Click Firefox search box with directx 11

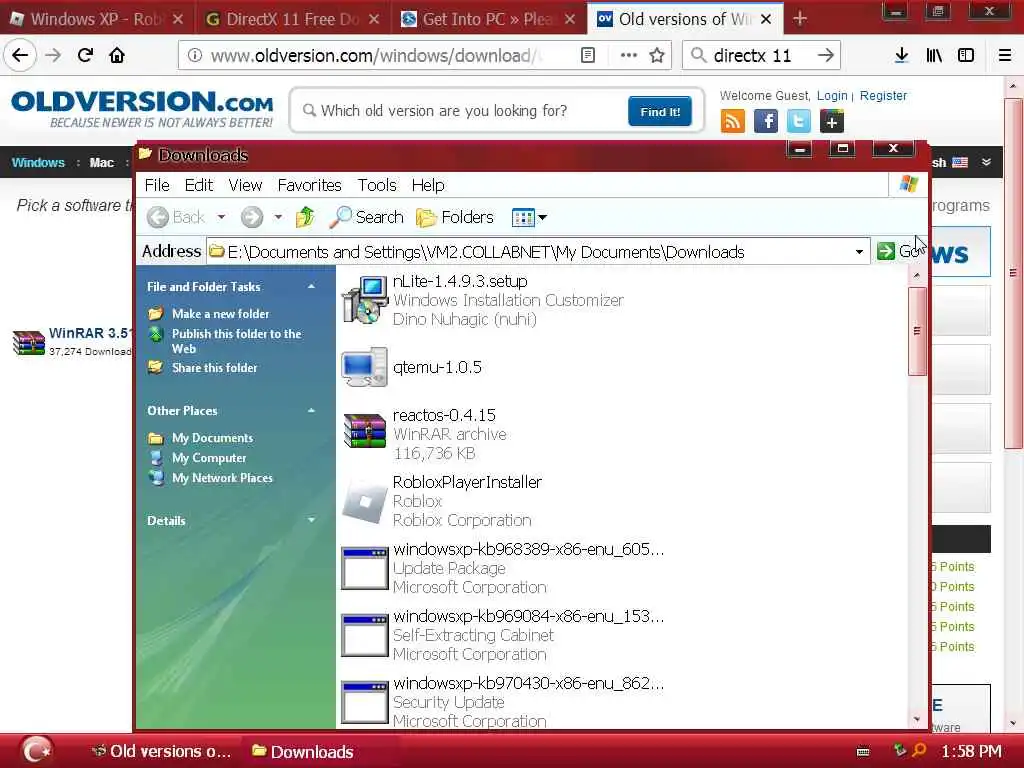pyautogui.click(x=761, y=56)
